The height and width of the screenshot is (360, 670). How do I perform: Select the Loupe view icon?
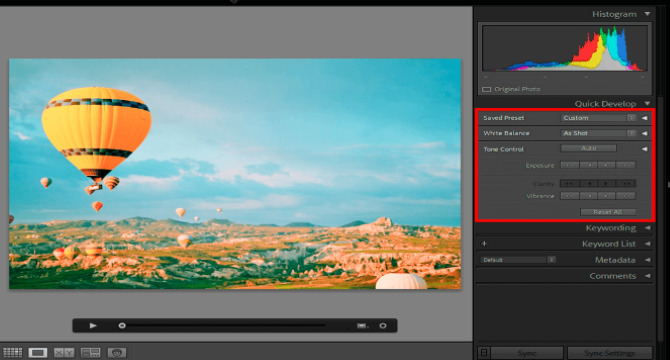[x=38, y=352]
